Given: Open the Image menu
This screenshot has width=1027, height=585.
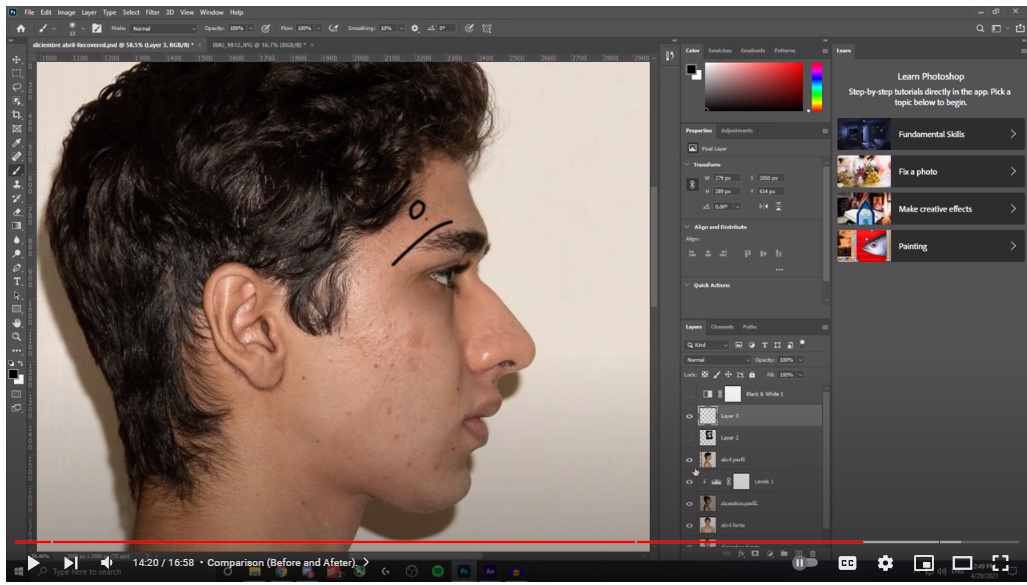Looking at the screenshot, I should (x=66, y=12).
